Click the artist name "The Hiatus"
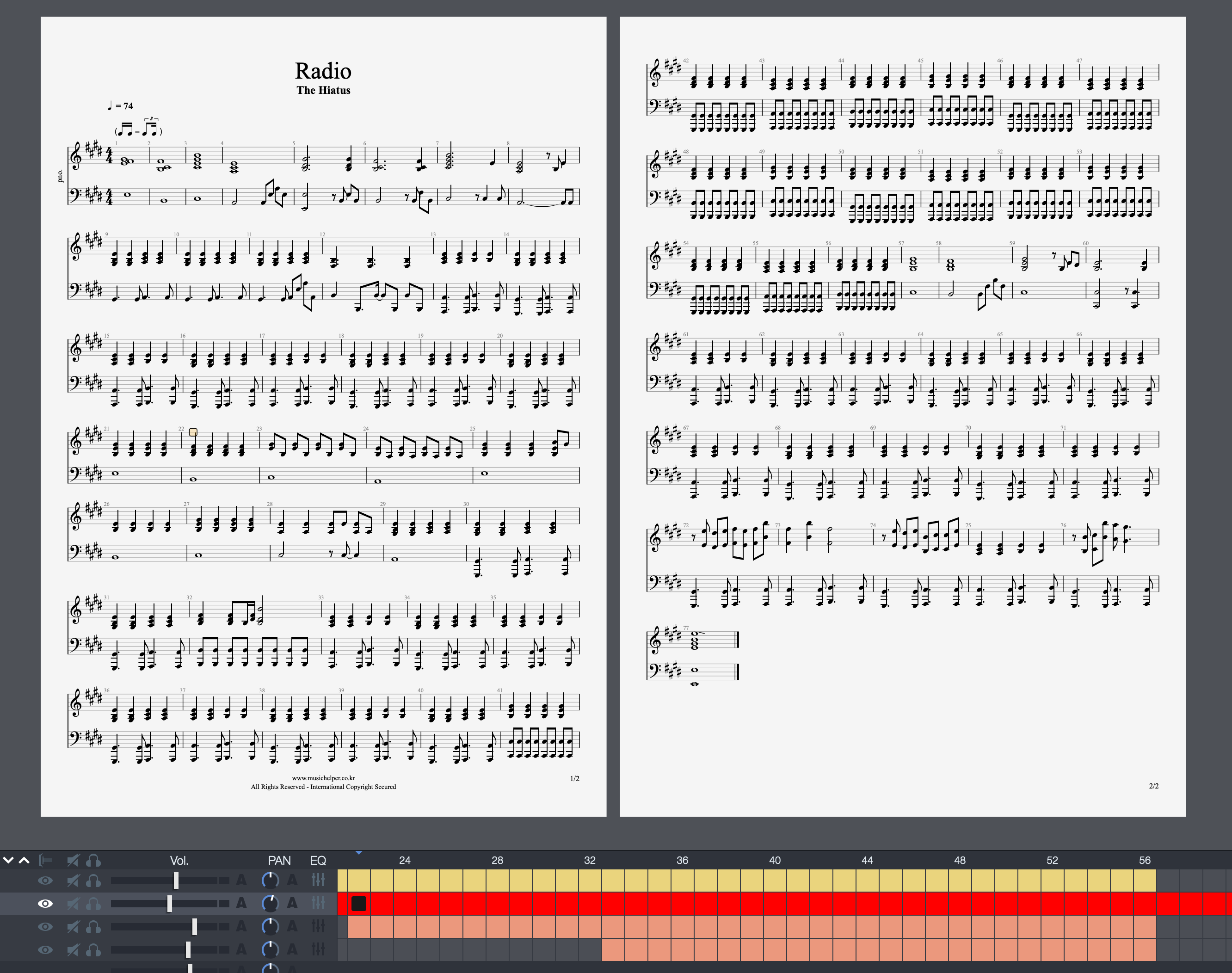This screenshot has width=1232, height=973. point(323,90)
